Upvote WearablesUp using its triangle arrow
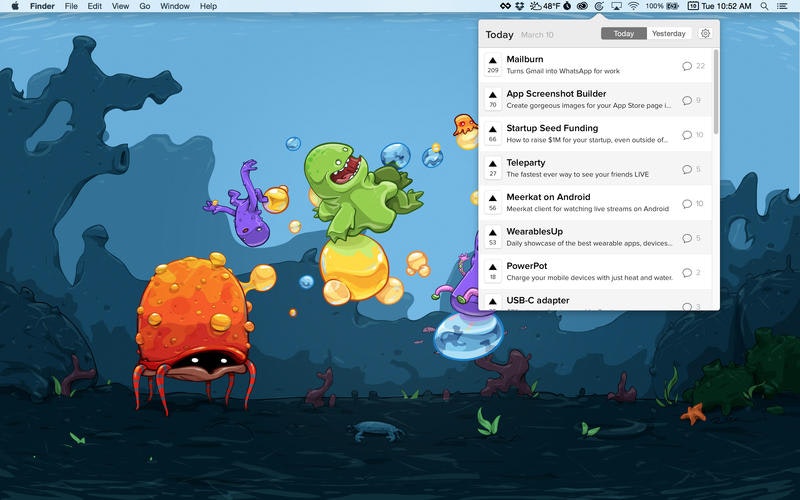Viewport: 800px width, 500px height. point(492,233)
